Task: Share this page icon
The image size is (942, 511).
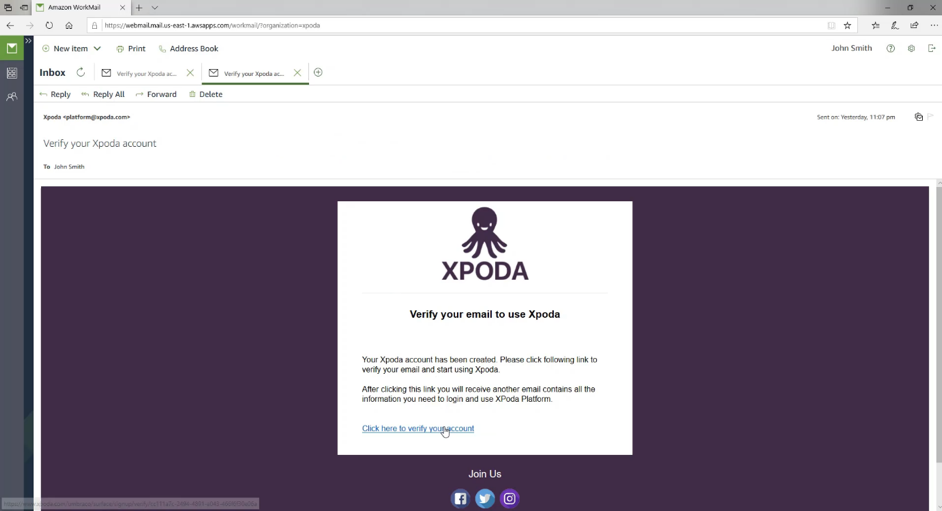Action: 914,25
